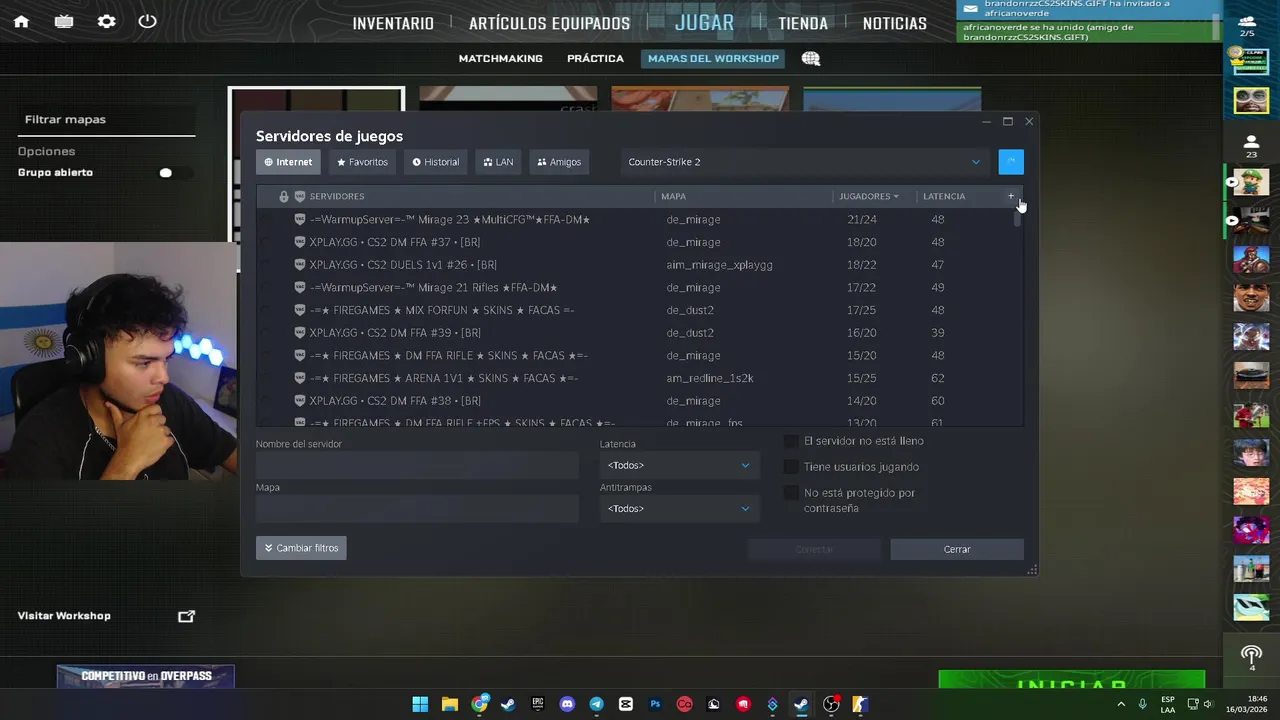This screenshot has width=1280, height=720.
Task: Click the Visitar Workshop link
Action: [x=64, y=616]
